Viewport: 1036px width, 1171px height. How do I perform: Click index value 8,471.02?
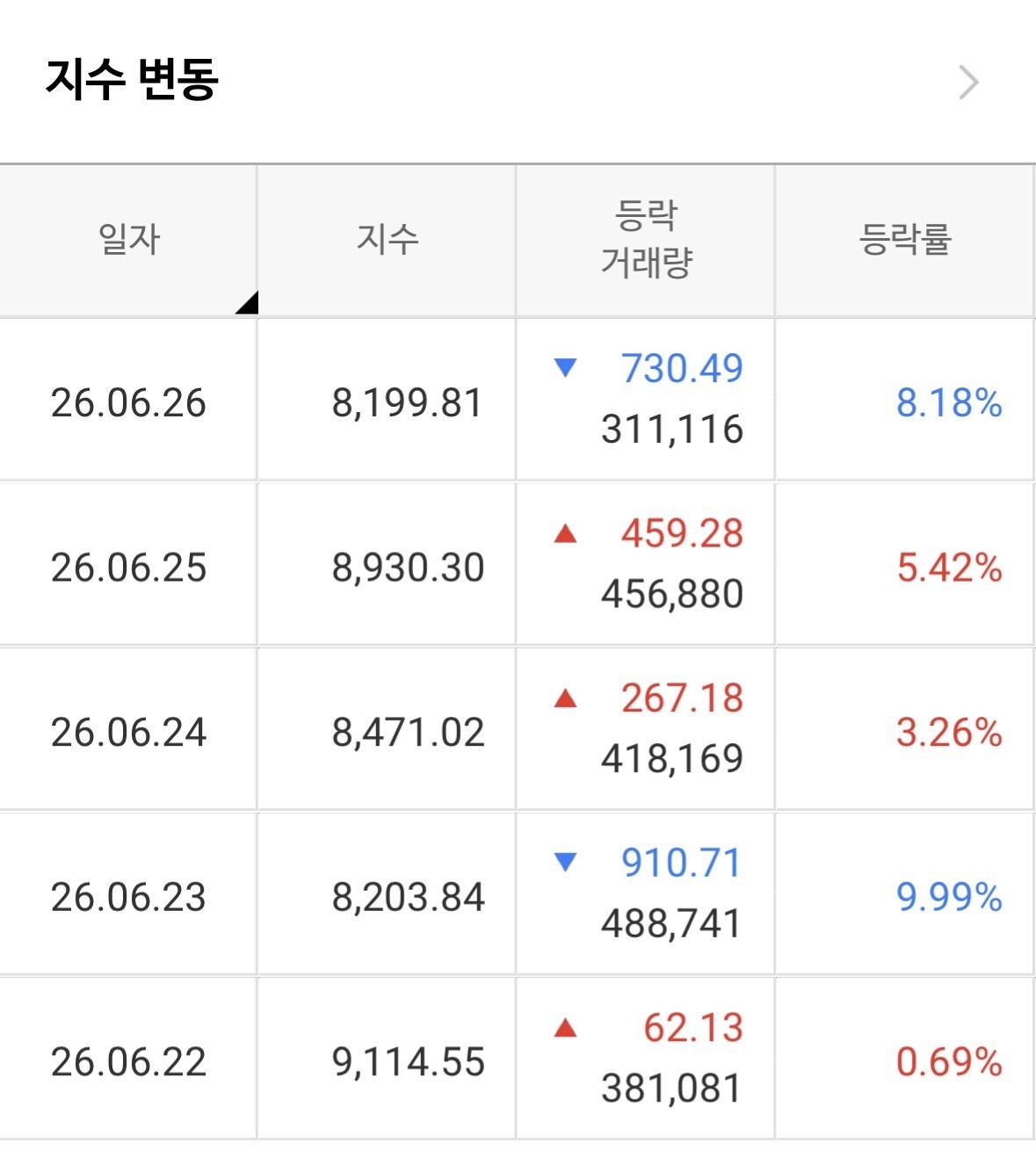[409, 733]
